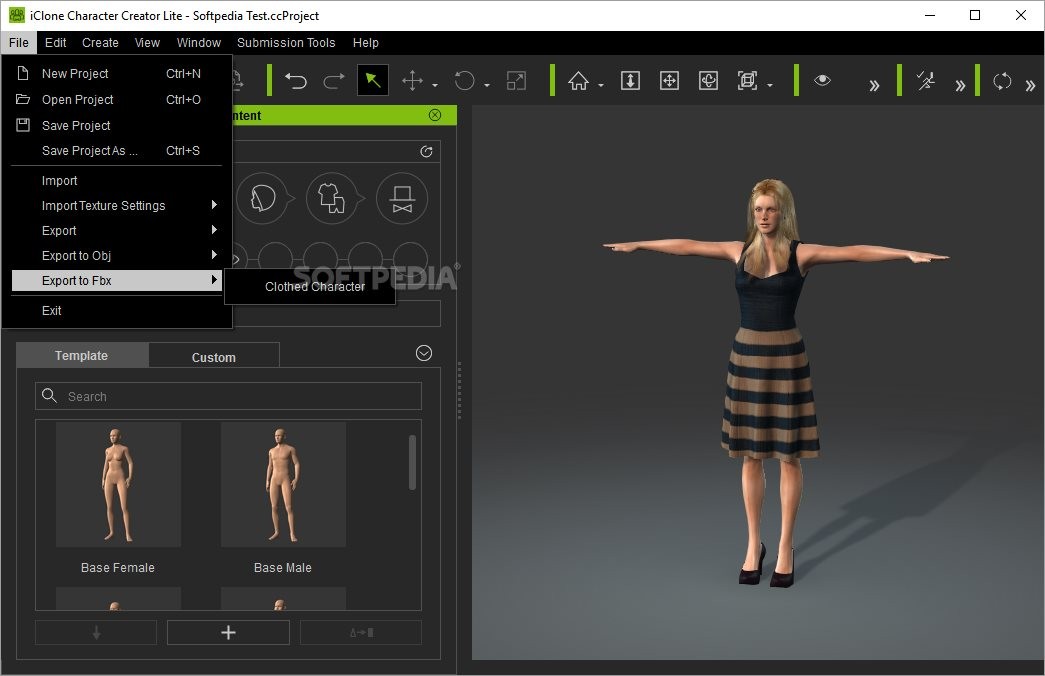1045x676 pixels.
Task: Expand the Rotate tool dropdown arrow
Action: (487, 85)
